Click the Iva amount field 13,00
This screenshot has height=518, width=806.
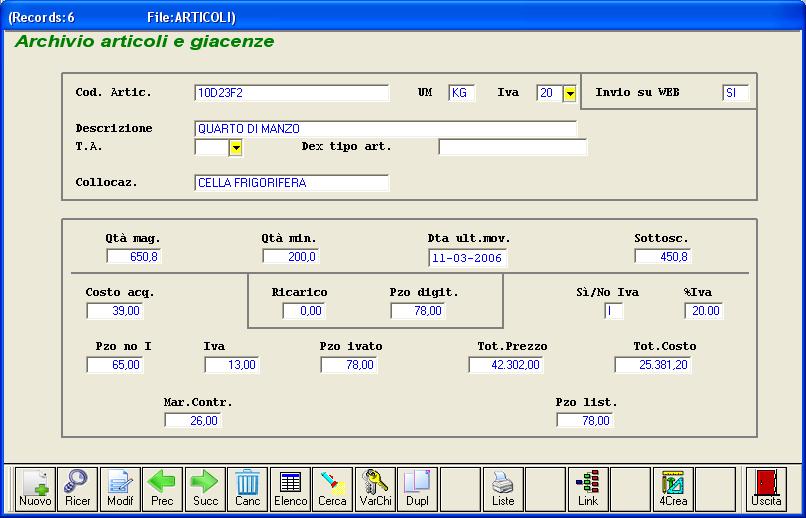coord(232,365)
